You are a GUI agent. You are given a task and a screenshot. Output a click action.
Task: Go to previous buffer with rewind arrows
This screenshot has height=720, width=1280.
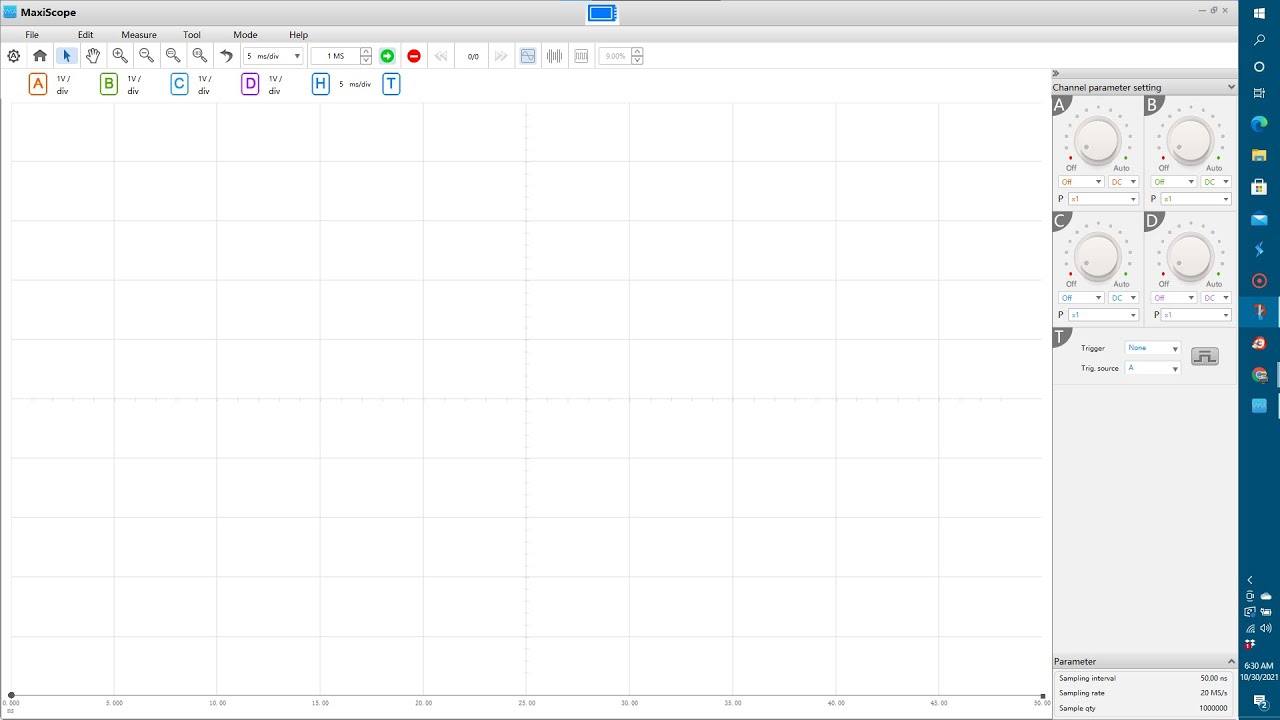441,56
